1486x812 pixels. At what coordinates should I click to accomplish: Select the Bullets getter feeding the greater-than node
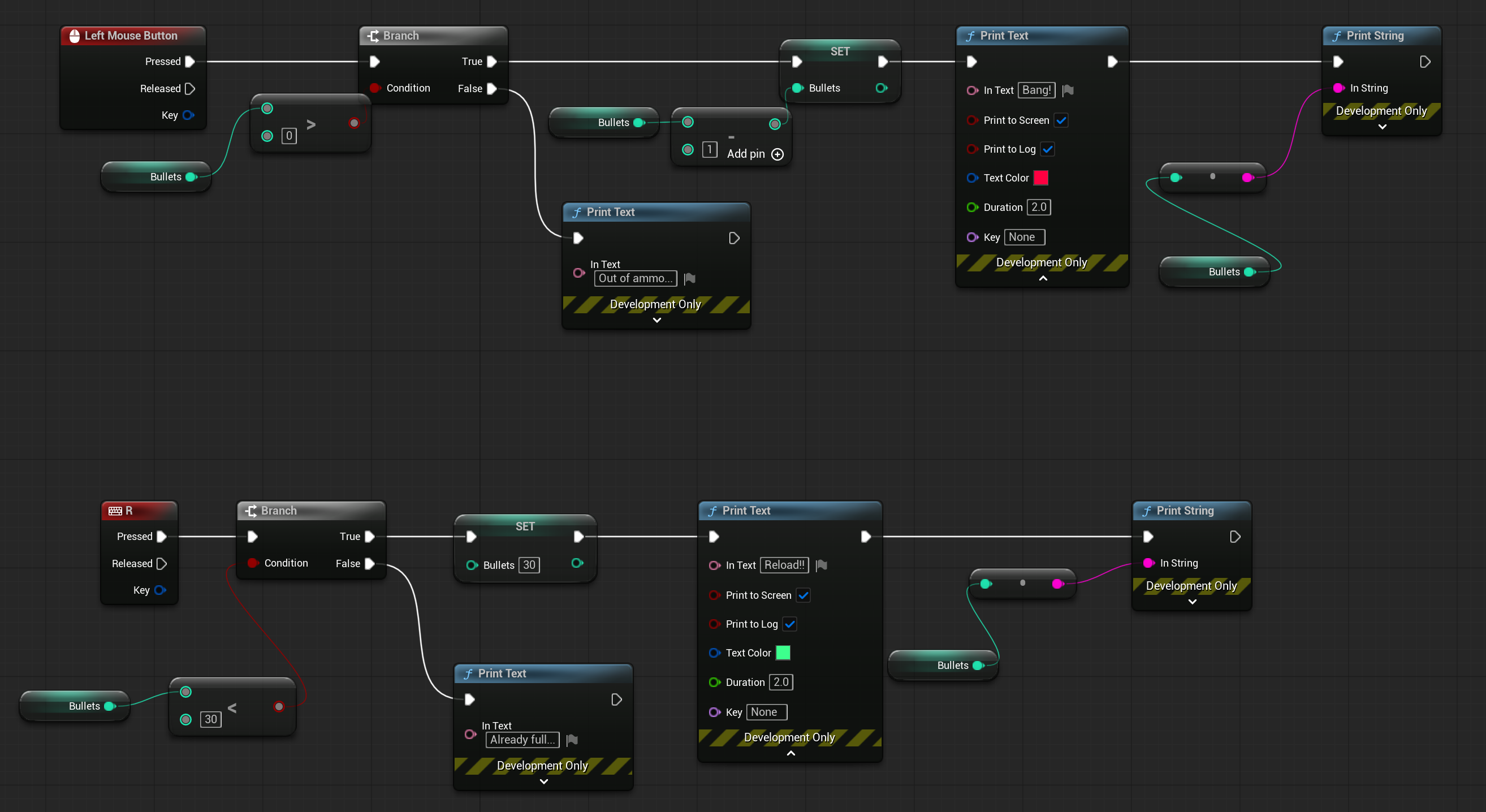click(155, 177)
